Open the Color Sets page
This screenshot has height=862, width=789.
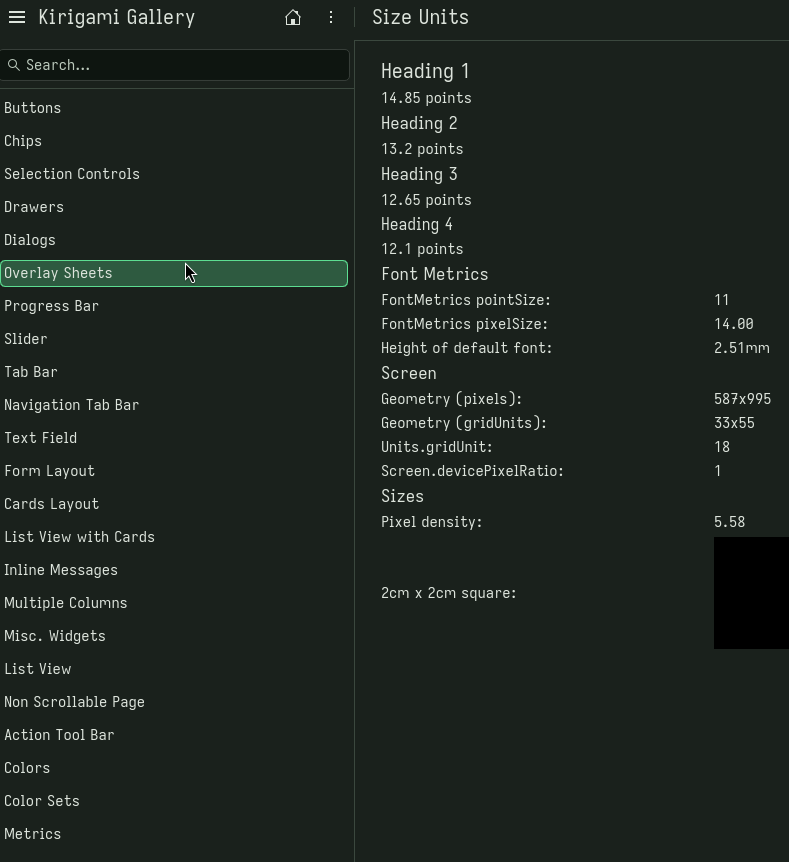point(42,801)
